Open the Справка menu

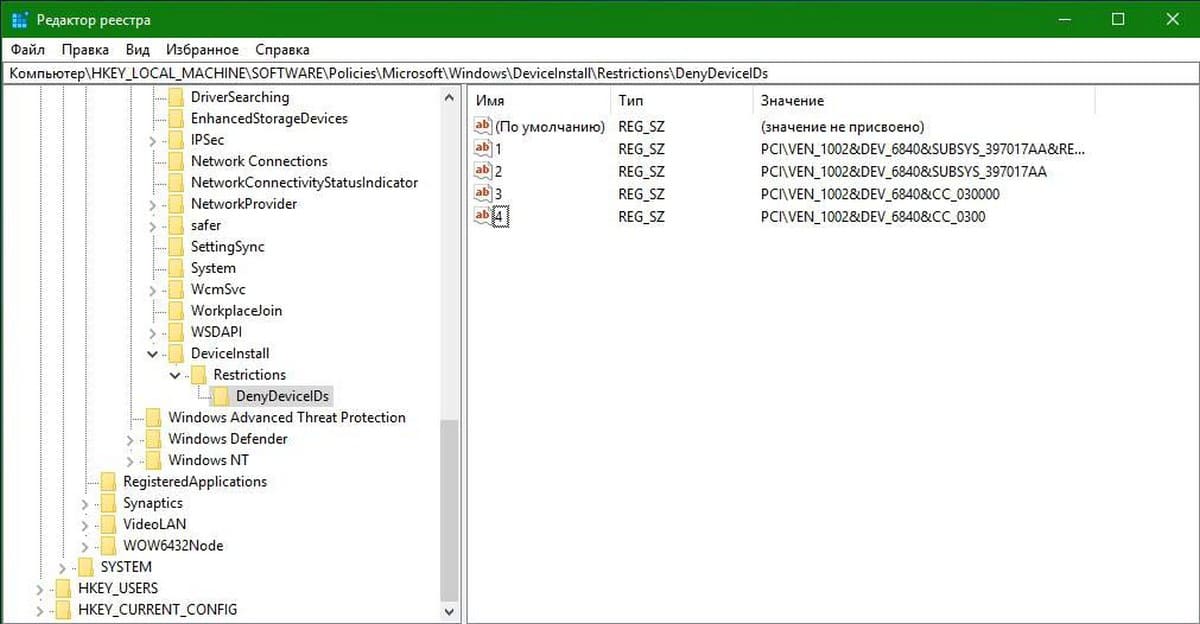[282, 49]
